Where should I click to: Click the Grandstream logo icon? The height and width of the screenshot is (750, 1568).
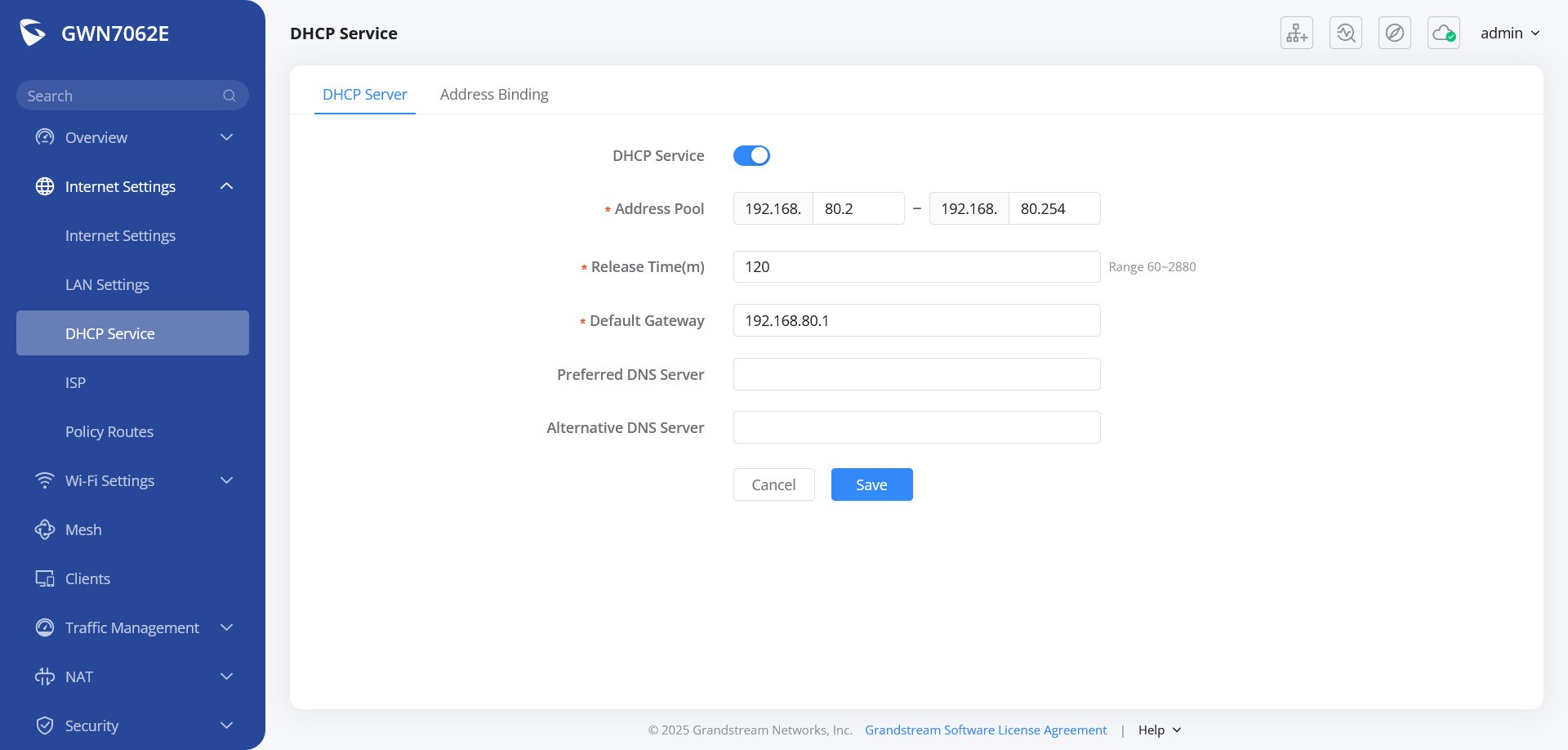[x=33, y=33]
